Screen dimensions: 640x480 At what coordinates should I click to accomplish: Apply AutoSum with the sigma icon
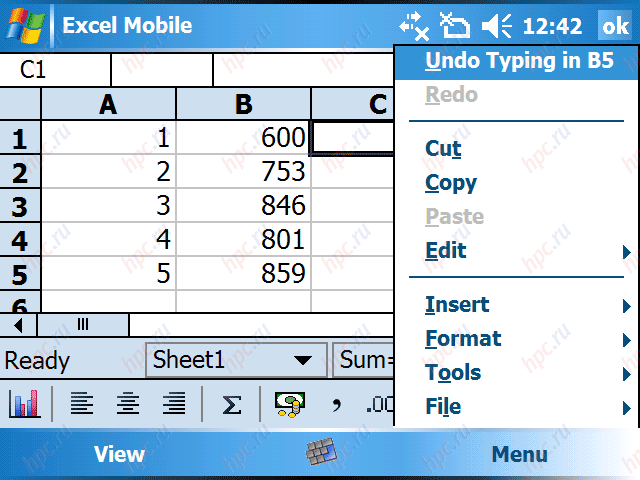[x=231, y=405]
